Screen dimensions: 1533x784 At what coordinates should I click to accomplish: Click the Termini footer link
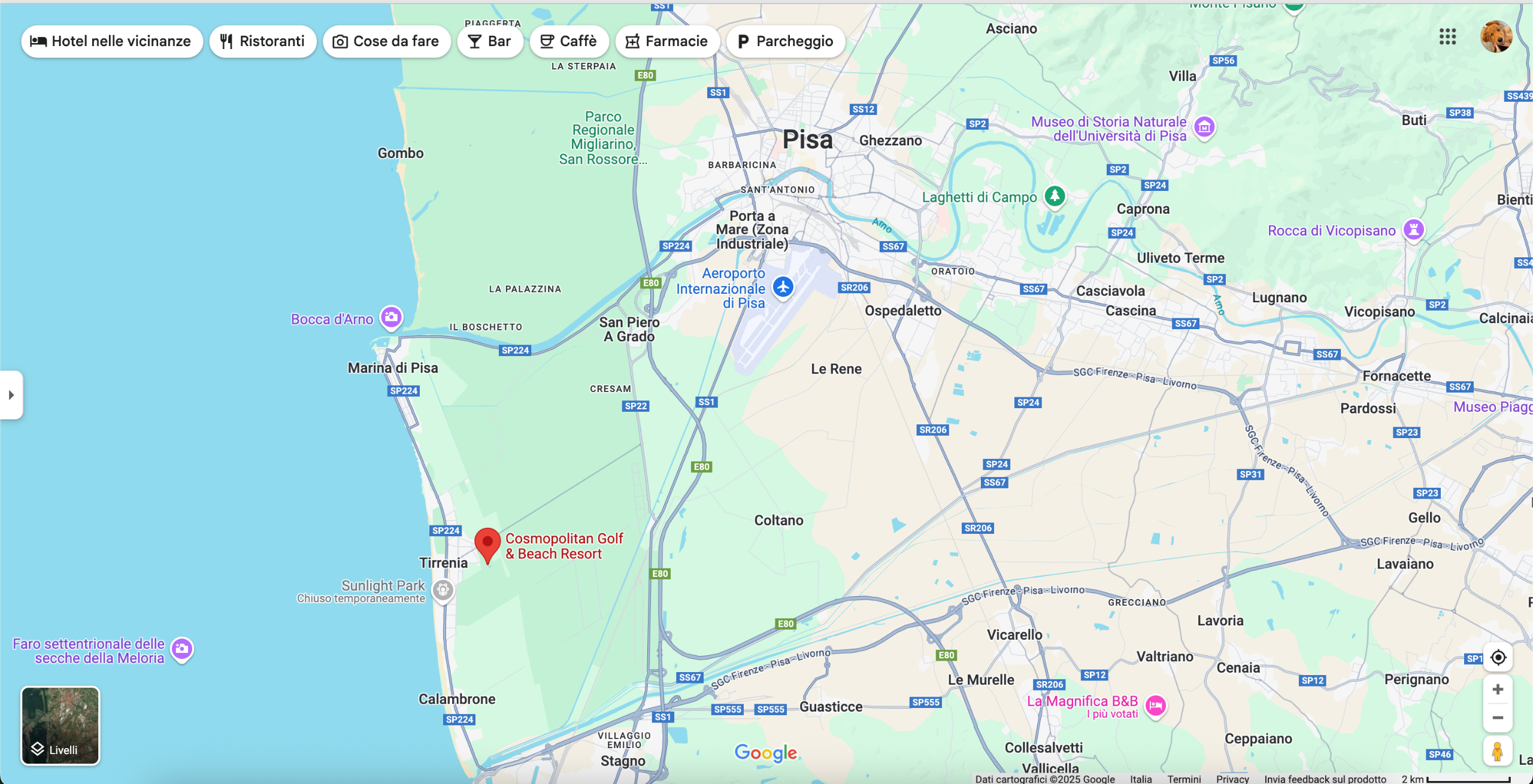[x=1184, y=779]
